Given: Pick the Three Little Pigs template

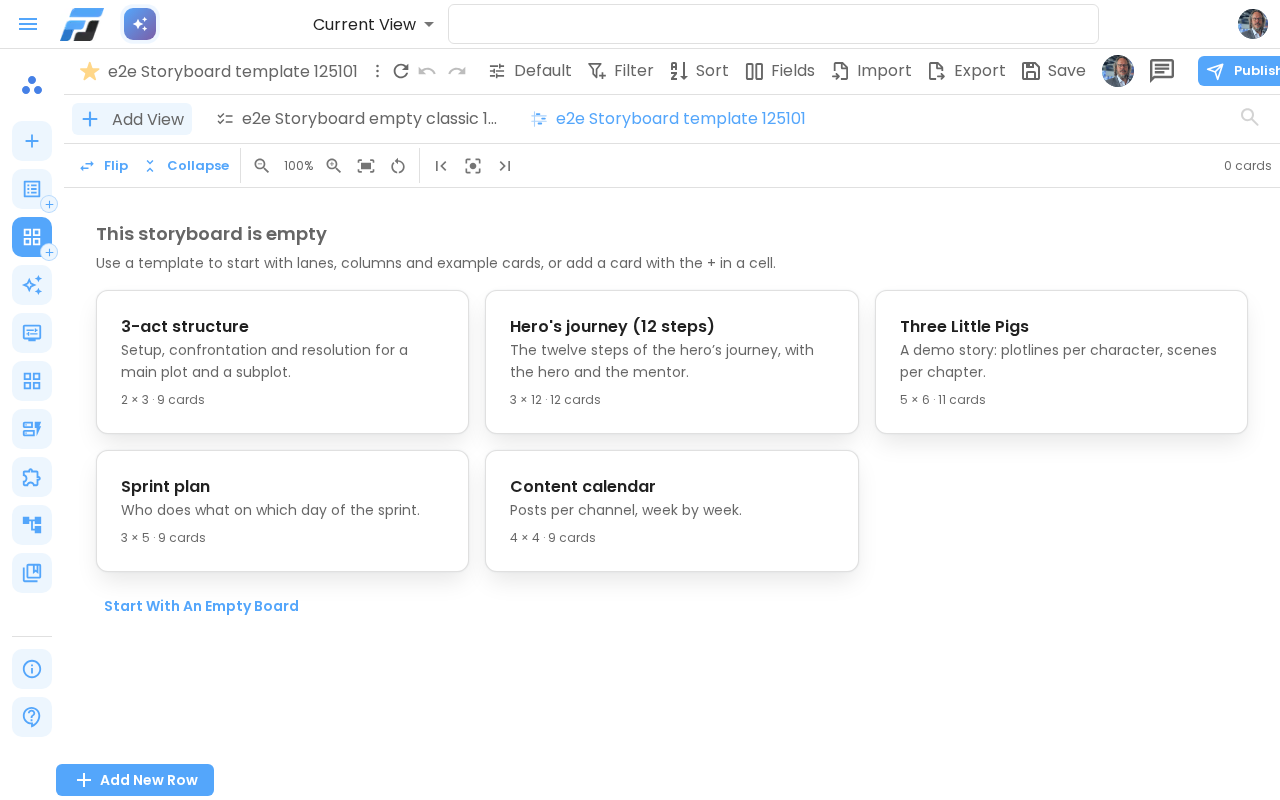Looking at the screenshot, I should click(x=1061, y=362).
